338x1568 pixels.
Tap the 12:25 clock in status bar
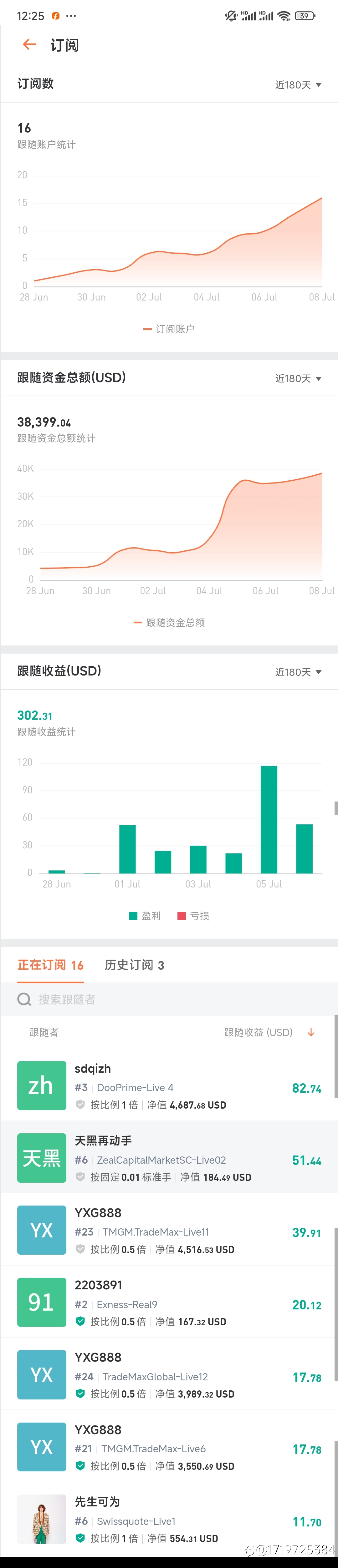30,16
